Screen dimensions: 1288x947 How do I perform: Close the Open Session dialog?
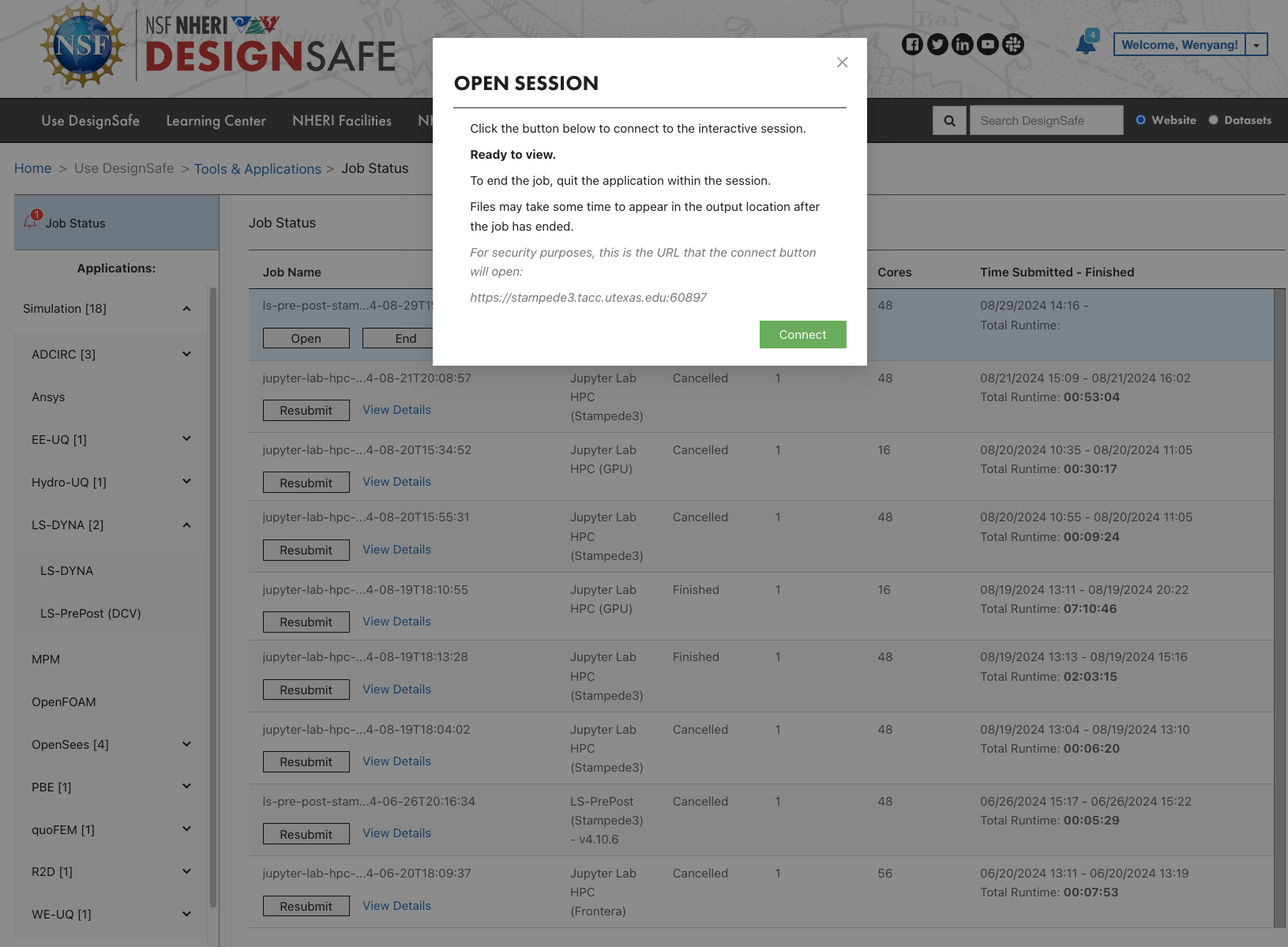coord(842,62)
